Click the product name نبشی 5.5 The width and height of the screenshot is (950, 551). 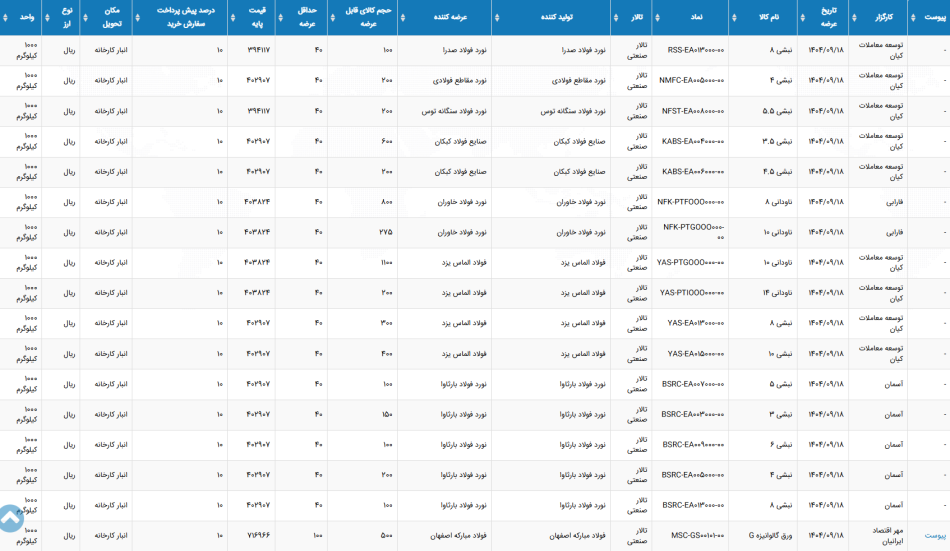click(777, 111)
